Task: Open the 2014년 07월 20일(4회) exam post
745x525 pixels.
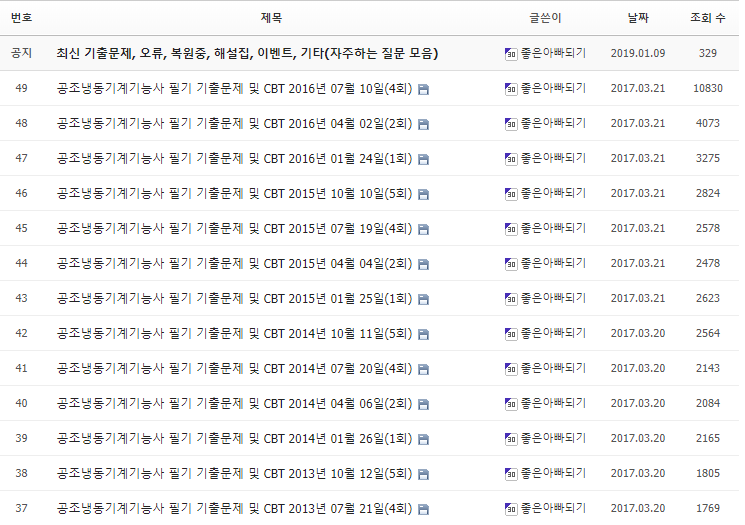Action: [x=234, y=368]
